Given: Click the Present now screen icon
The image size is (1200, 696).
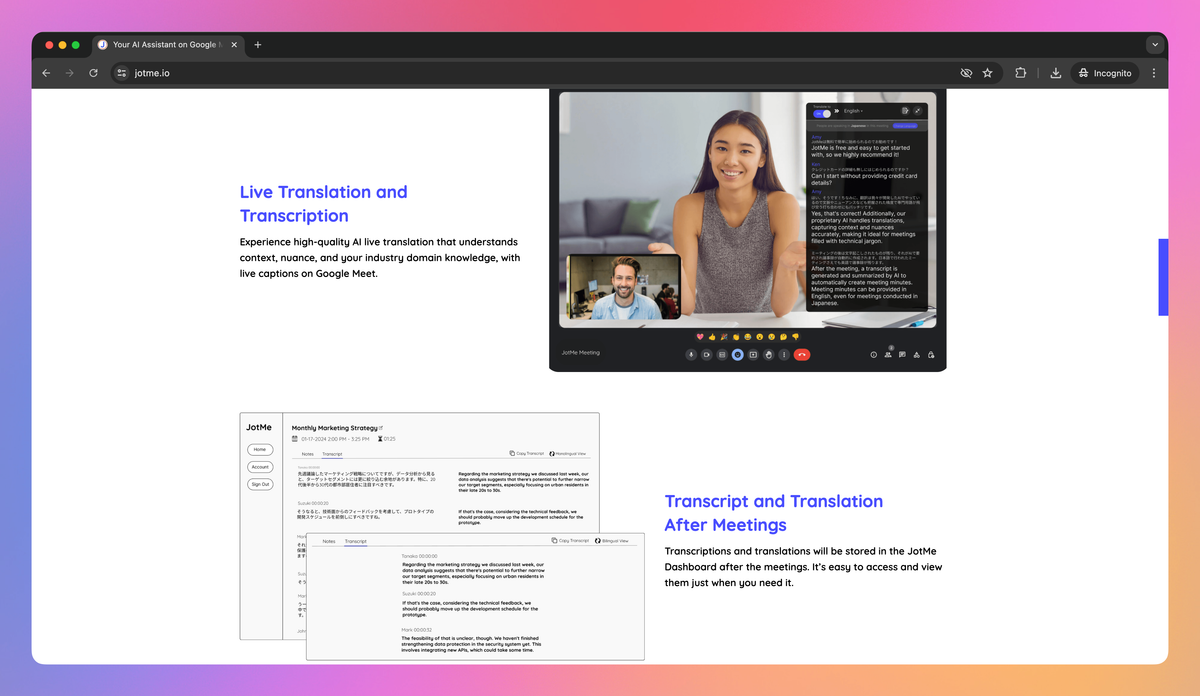Looking at the screenshot, I should click(x=753, y=354).
